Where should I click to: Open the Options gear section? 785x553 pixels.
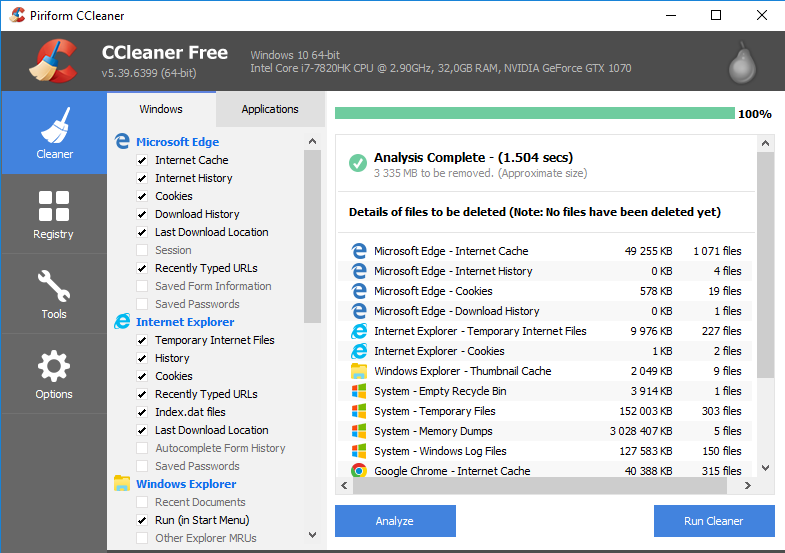54,374
